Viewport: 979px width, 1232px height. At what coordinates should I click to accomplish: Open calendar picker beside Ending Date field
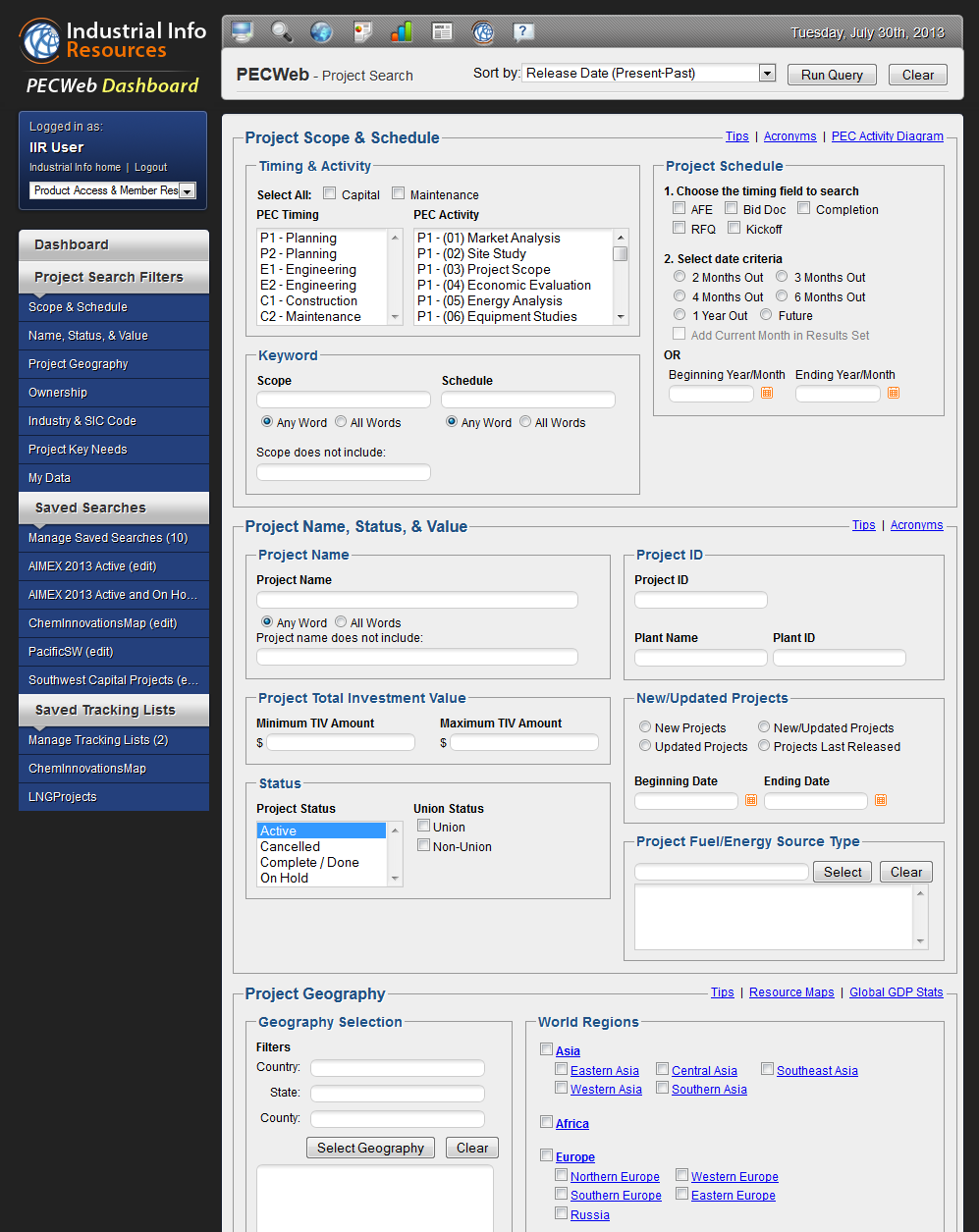[x=881, y=801]
